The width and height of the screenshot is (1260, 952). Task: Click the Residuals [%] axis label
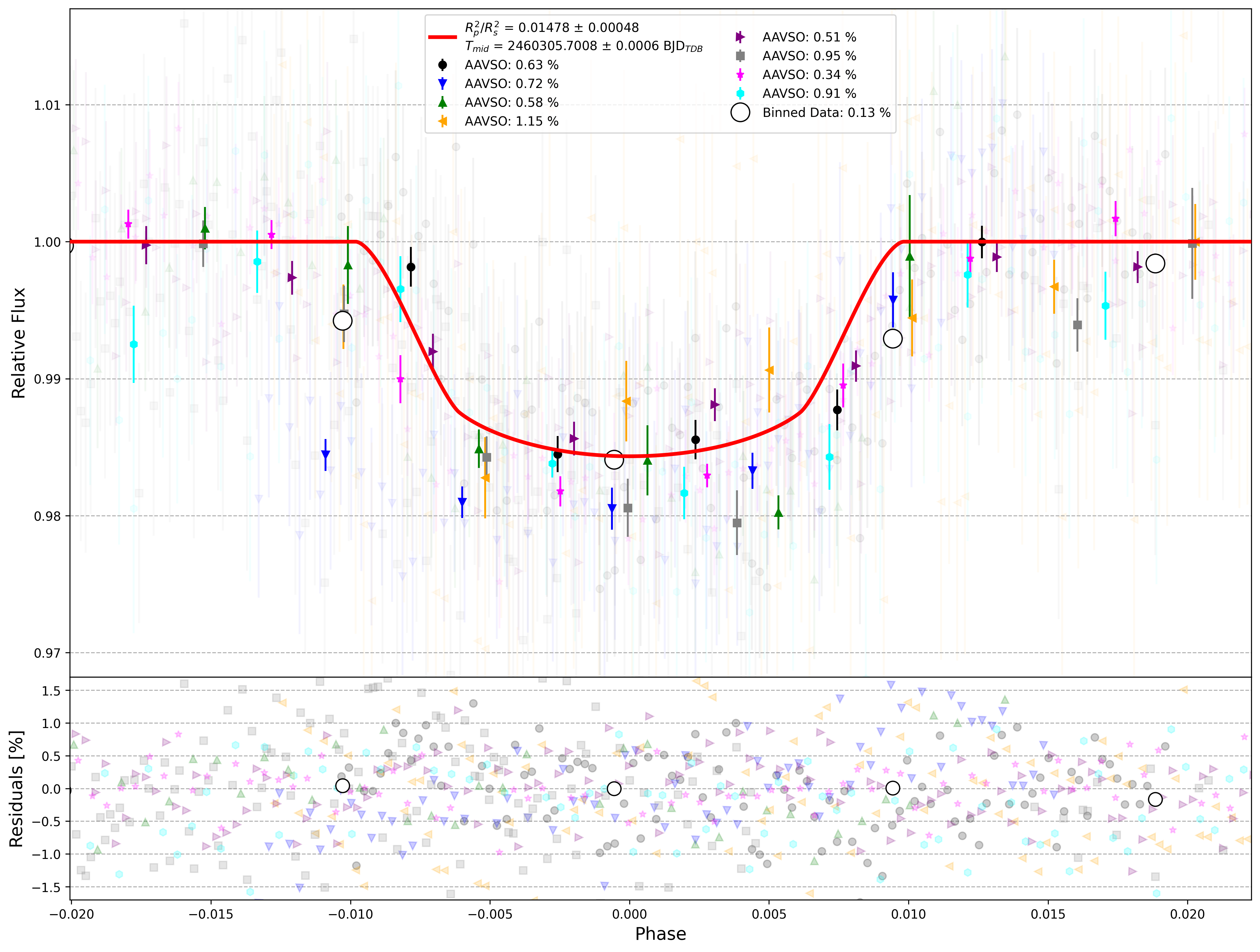(16, 789)
